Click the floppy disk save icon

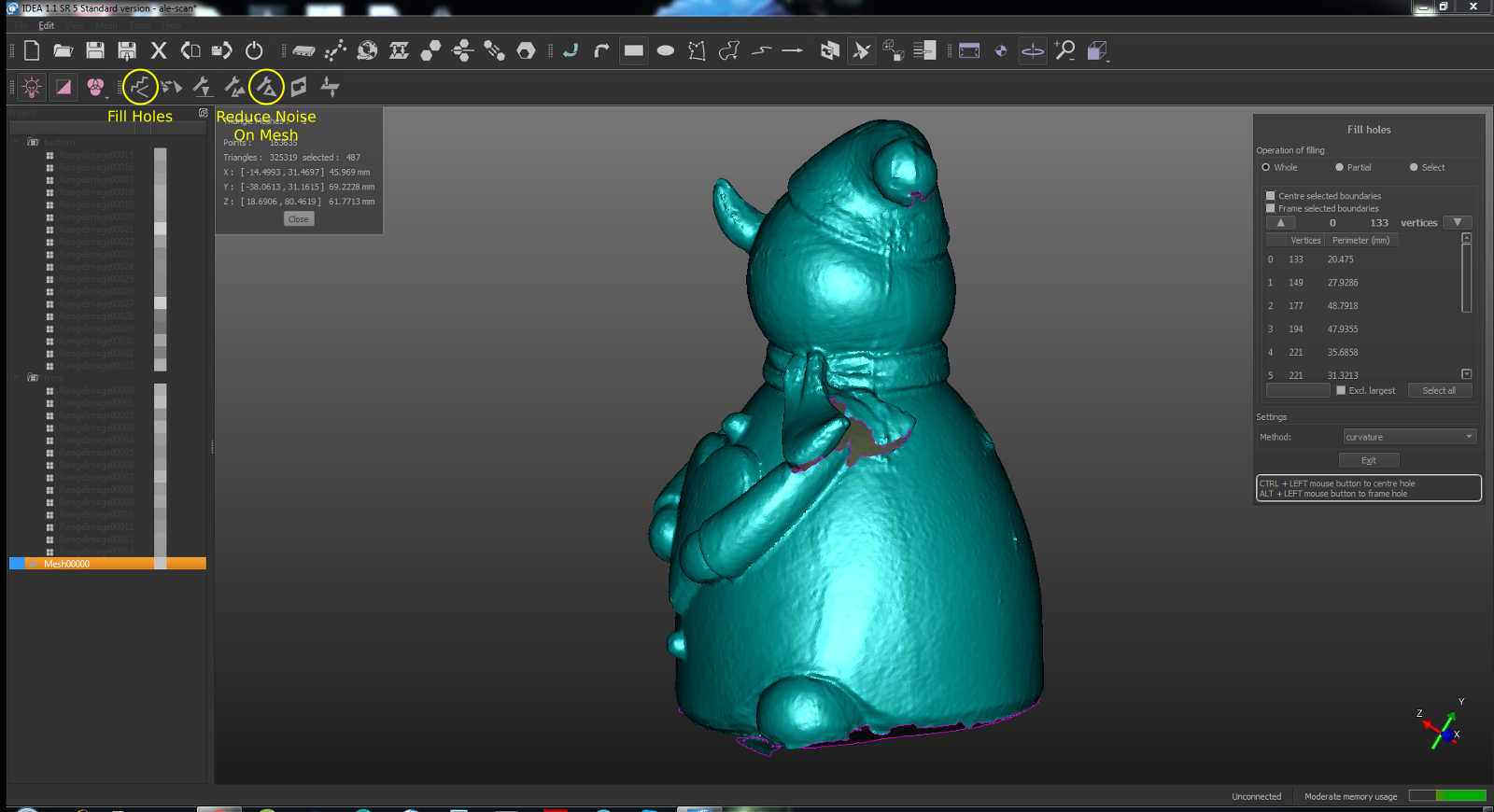95,50
